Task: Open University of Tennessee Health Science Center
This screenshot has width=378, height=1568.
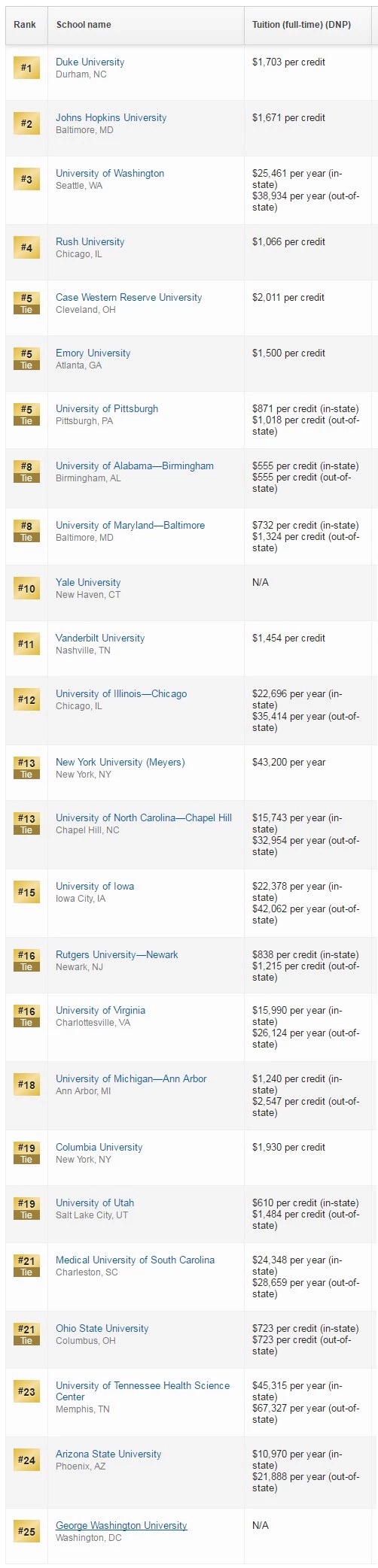Action: click(143, 1391)
